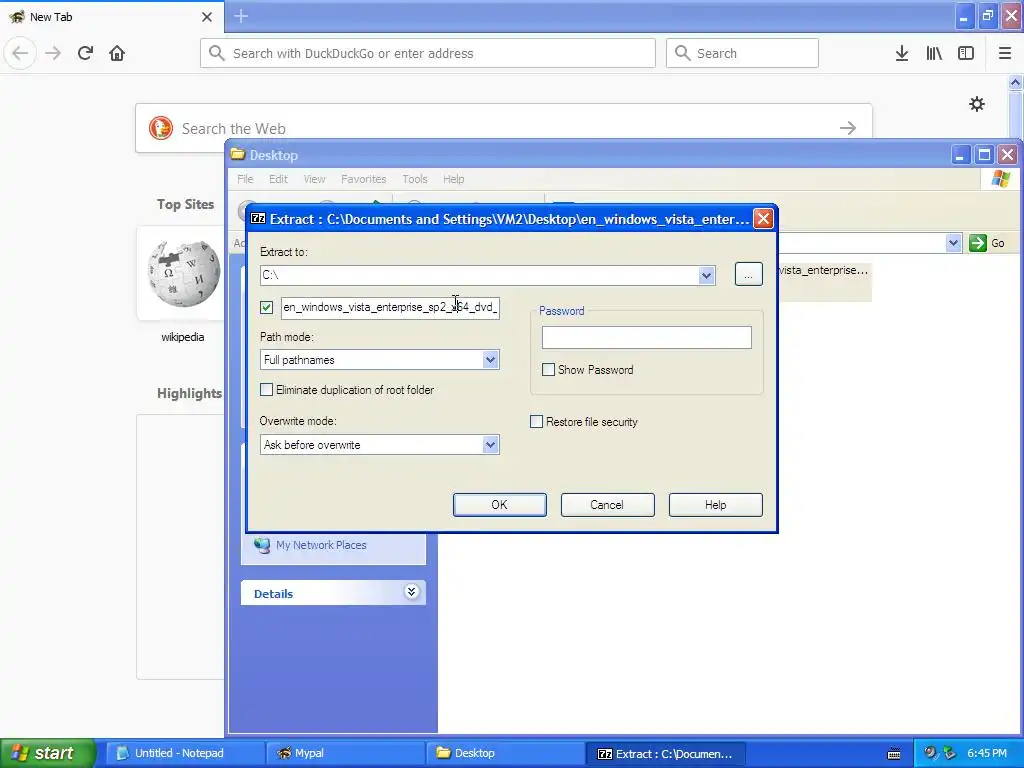This screenshot has width=1024, height=768.
Task: Open the Explorer address bar dropdown
Action: (x=953, y=243)
